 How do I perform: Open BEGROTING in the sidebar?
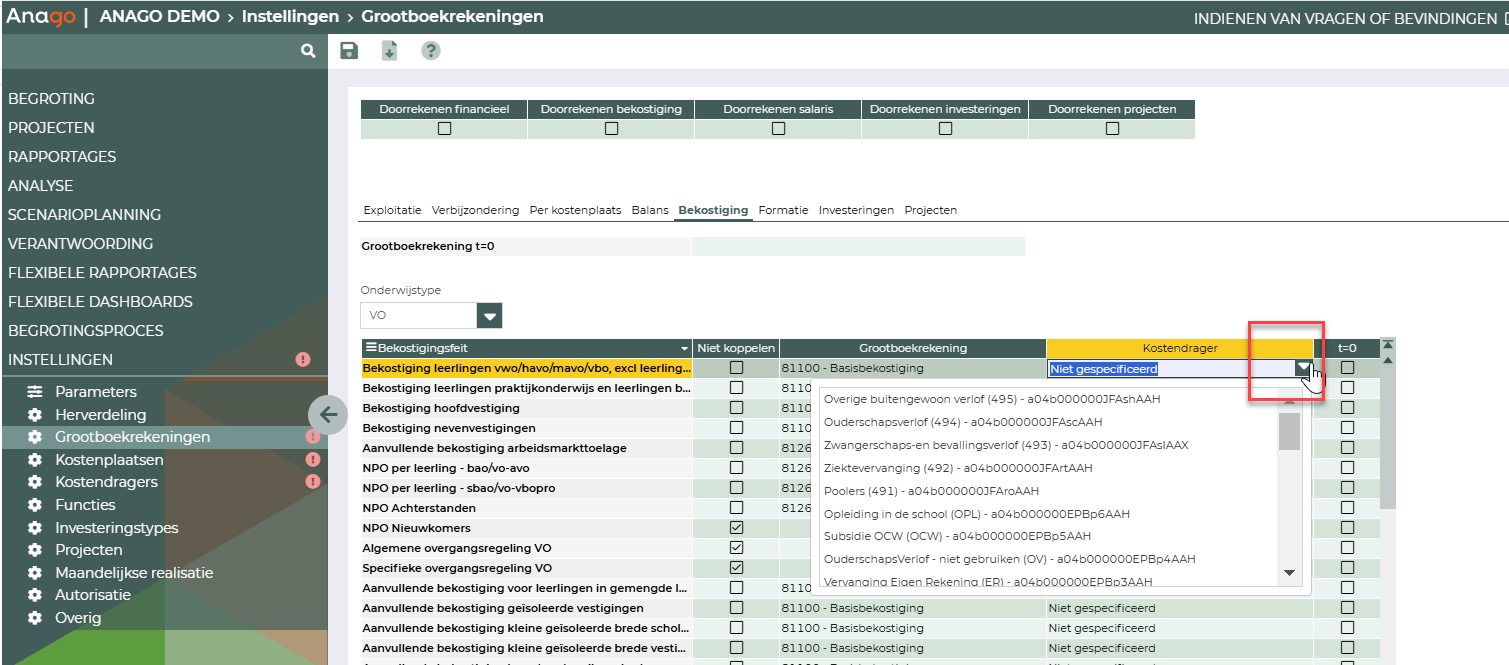coord(51,99)
